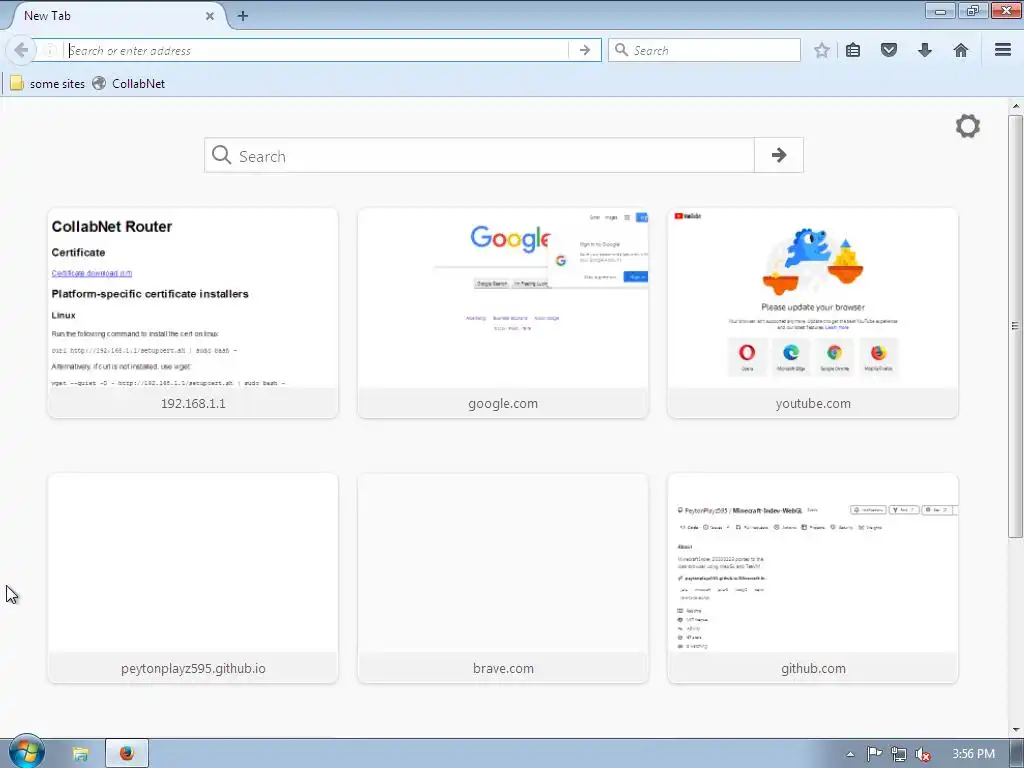The image size is (1024, 768).
Task: Open the CollabNet bookmark
Action: (129, 84)
